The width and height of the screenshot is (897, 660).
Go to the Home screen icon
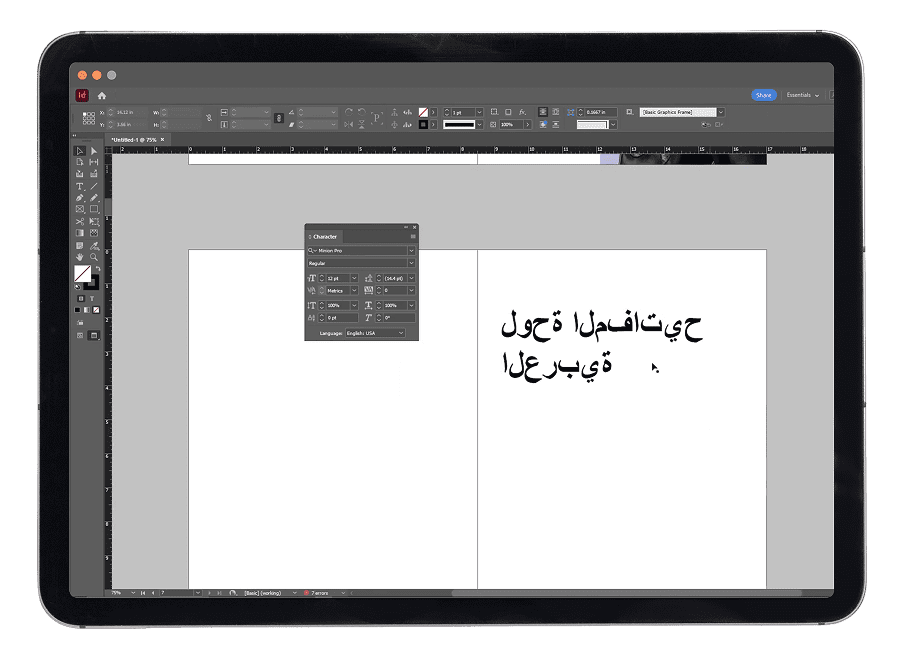click(102, 96)
